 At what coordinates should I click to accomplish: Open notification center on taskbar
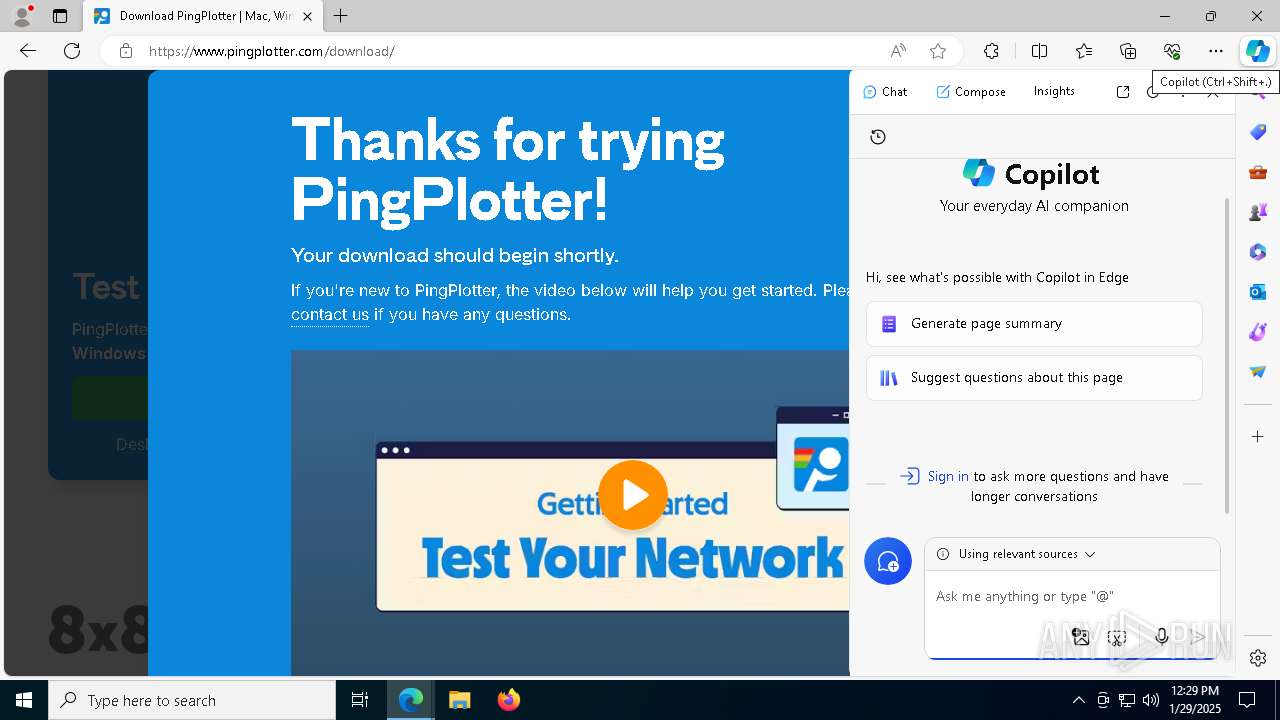point(1247,700)
